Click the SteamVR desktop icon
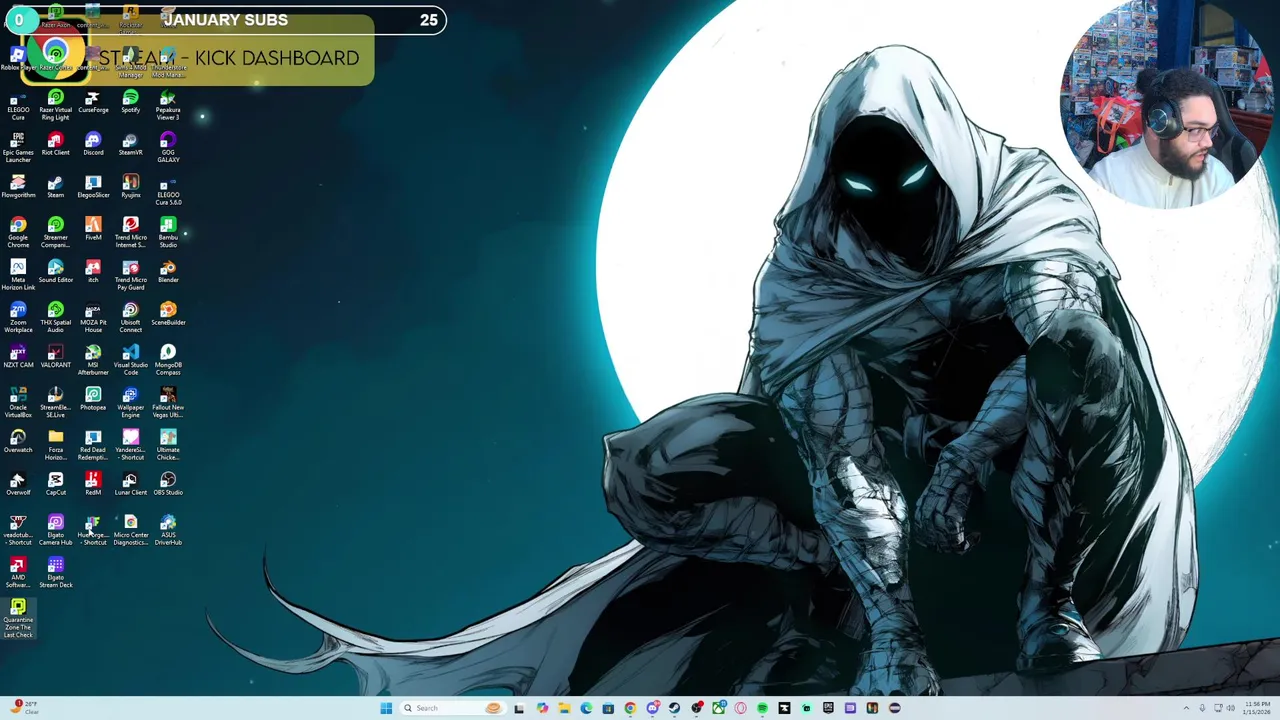Screen dimensions: 1280x720 click(x=130, y=144)
